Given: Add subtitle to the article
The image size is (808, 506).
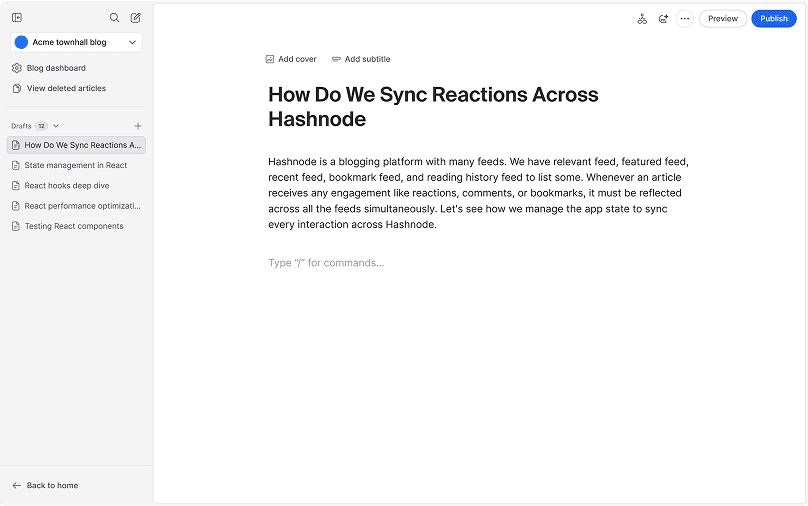Looking at the screenshot, I should click(361, 59).
